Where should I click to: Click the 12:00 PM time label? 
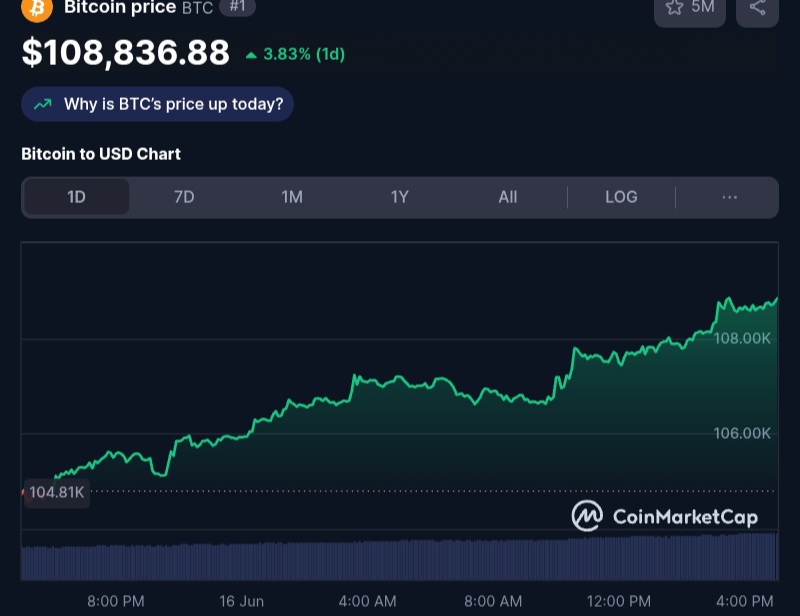coord(618,601)
